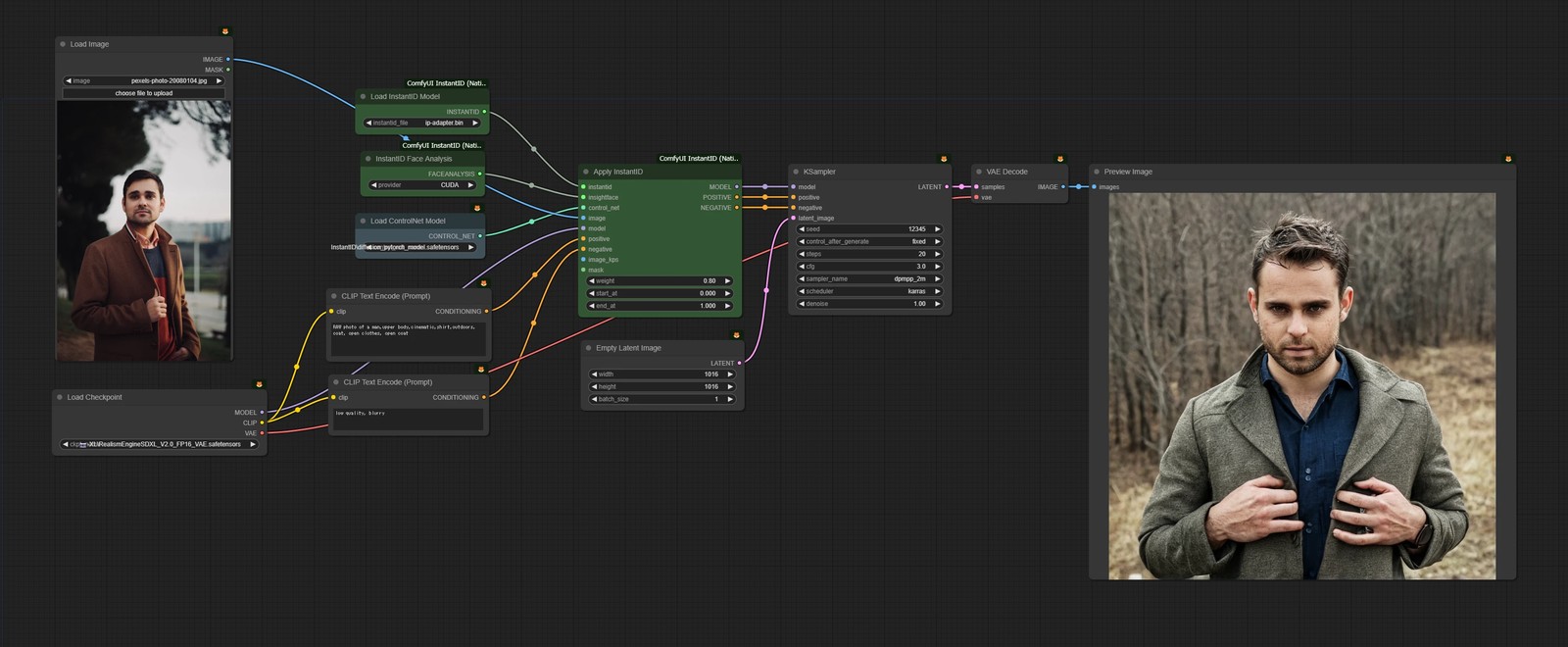Click the fox badge icon on KSampler node

coord(944,159)
